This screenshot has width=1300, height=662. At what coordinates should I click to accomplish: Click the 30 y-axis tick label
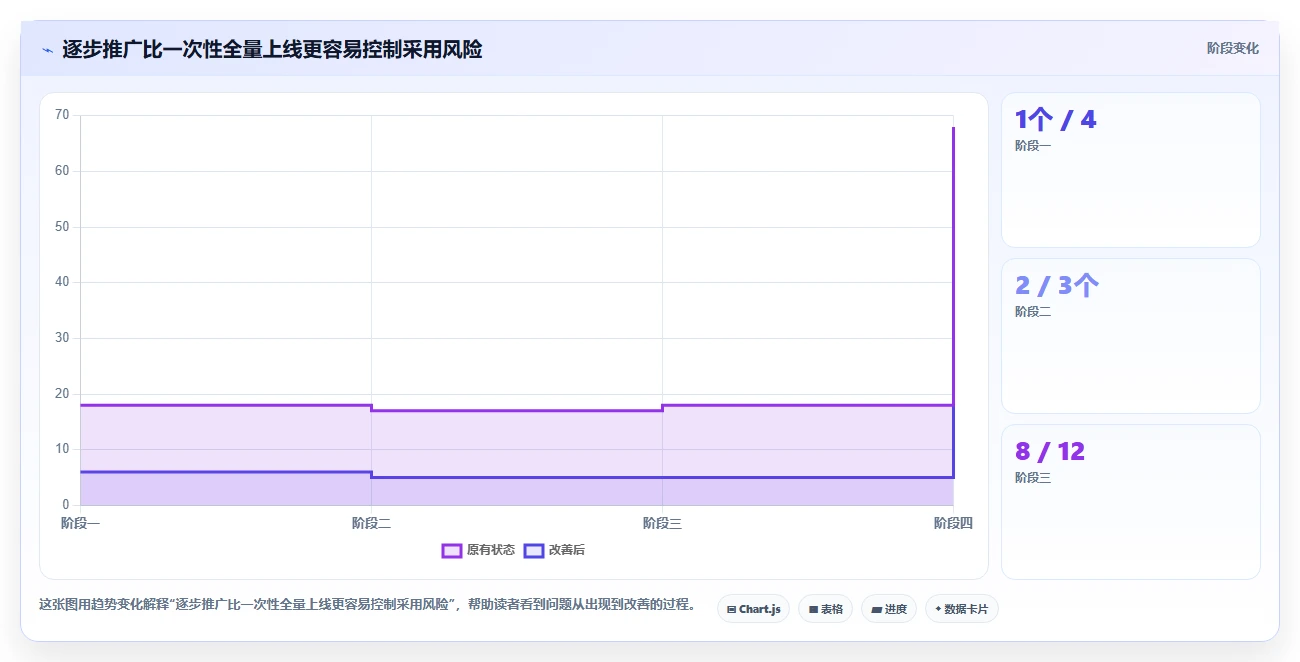[62, 338]
